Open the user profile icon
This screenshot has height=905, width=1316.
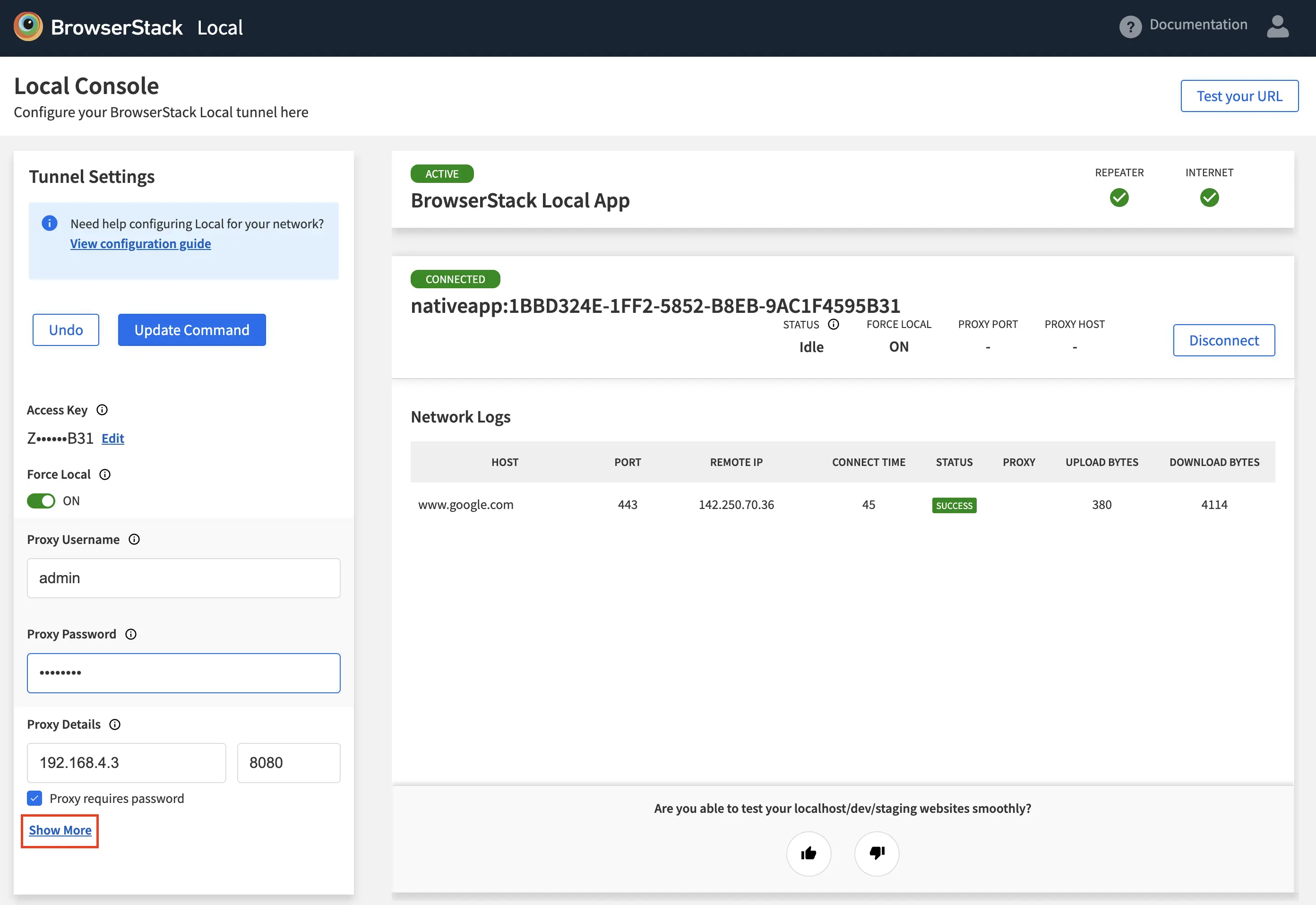point(1277,26)
